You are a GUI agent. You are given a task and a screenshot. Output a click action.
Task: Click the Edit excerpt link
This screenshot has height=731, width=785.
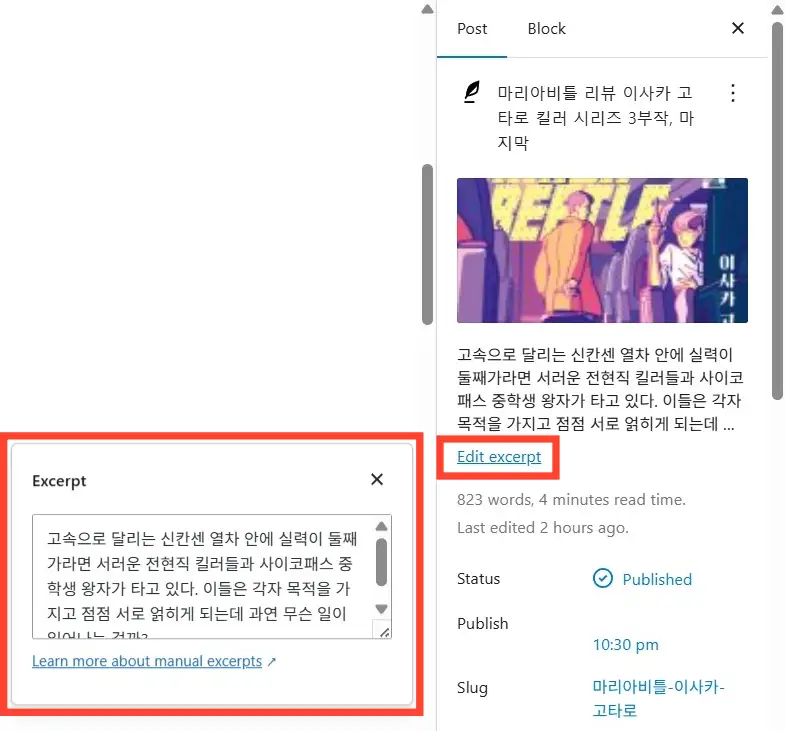499,457
